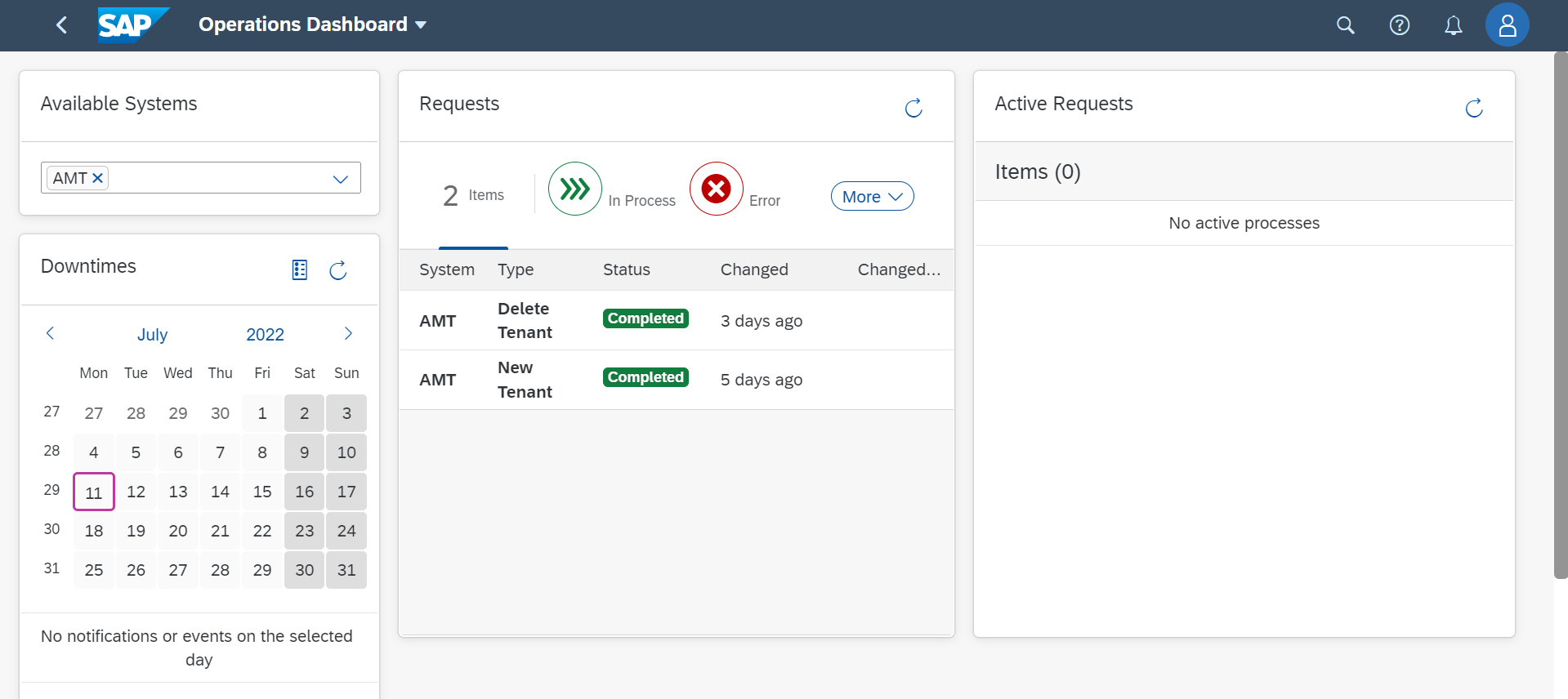1568x699 pixels.
Task: Select July 26 in the calendar
Action: [136, 570]
